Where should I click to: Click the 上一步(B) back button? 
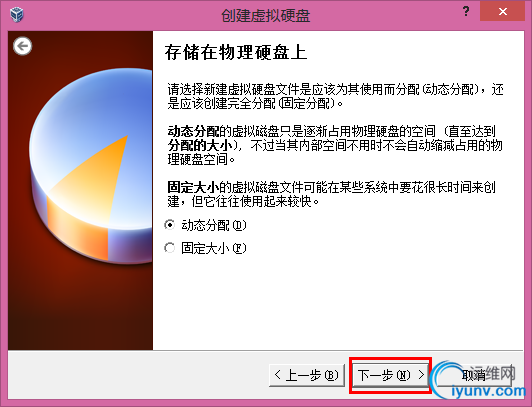pos(307,375)
